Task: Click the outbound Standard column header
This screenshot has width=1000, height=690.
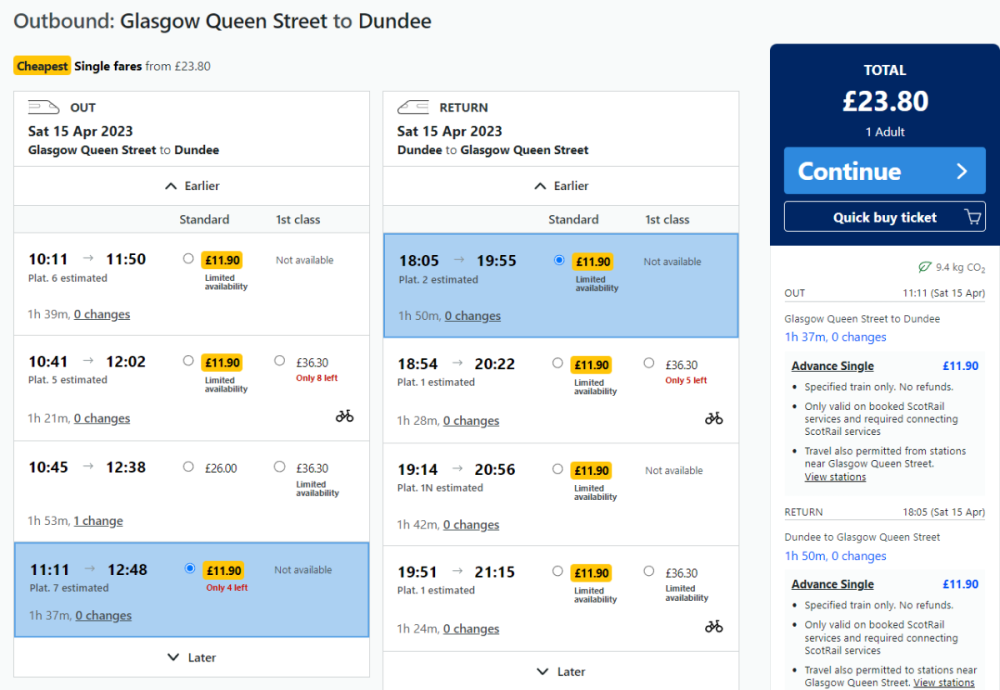Action: pos(204,219)
